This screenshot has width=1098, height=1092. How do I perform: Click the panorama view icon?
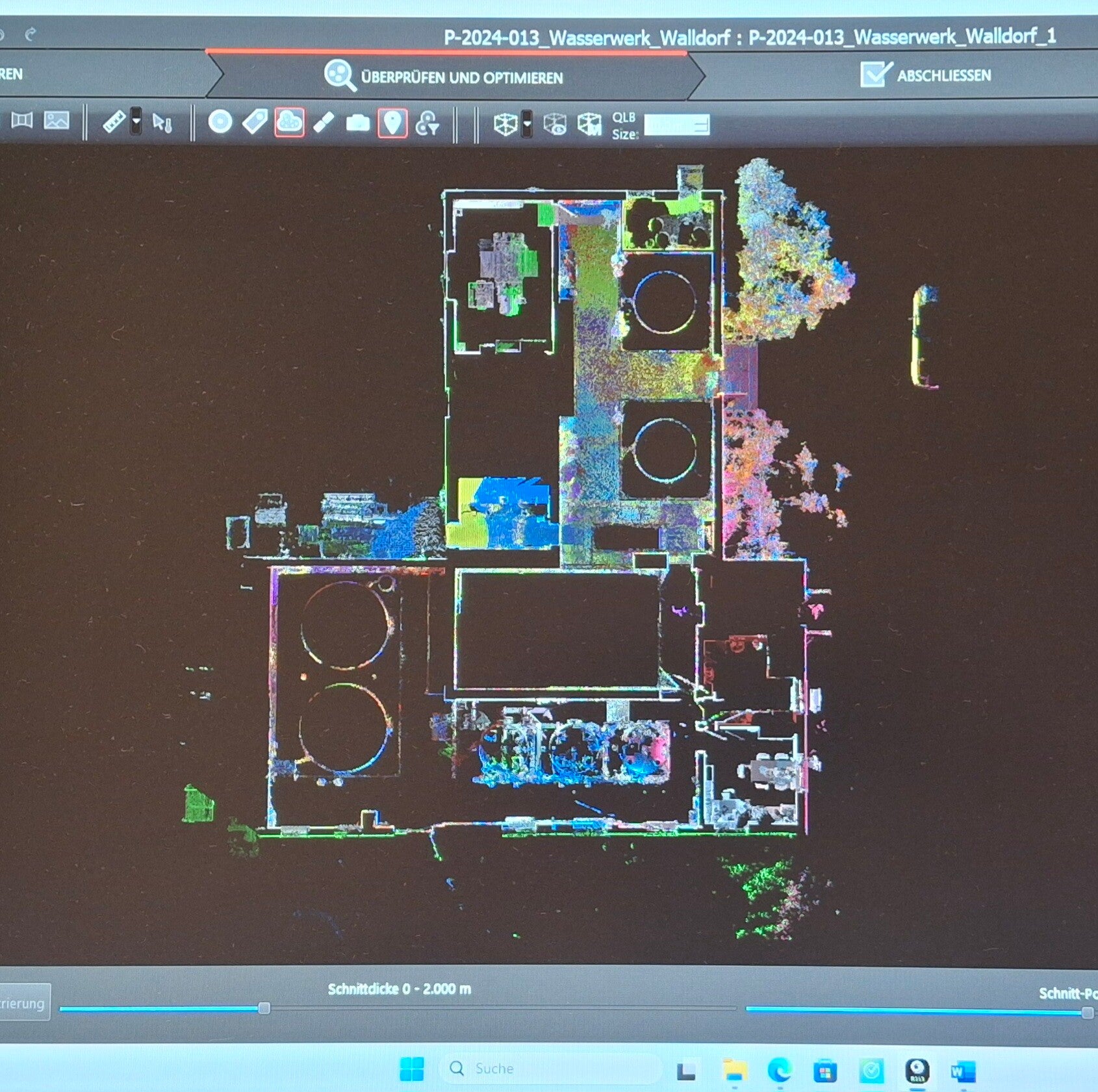point(21,120)
